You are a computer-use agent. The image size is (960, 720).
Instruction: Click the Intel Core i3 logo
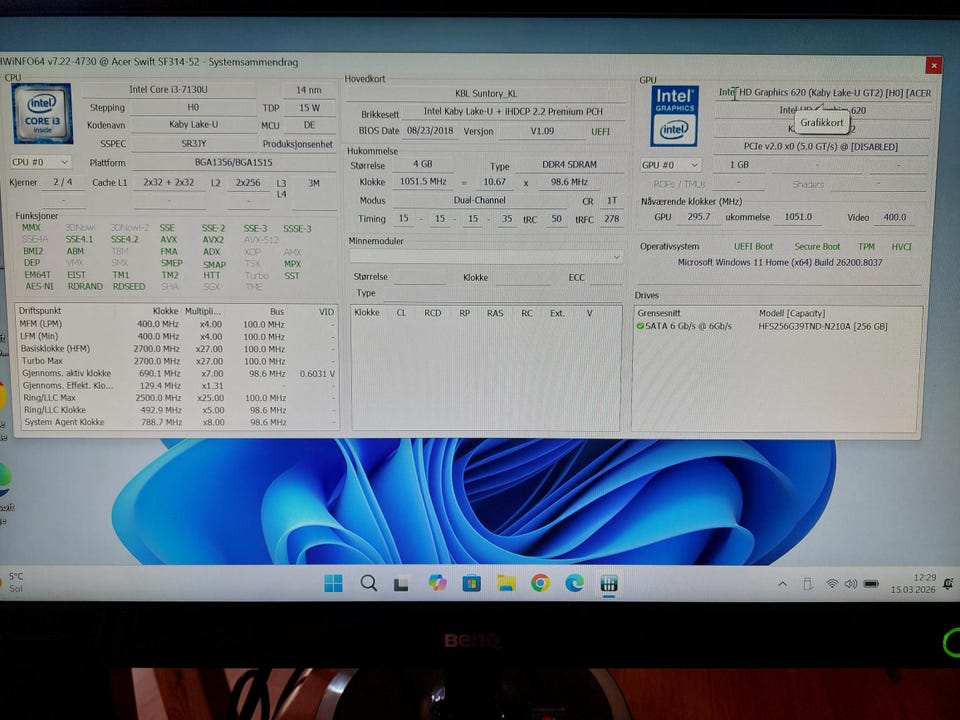pyautogui.click(x=42, y=113)
